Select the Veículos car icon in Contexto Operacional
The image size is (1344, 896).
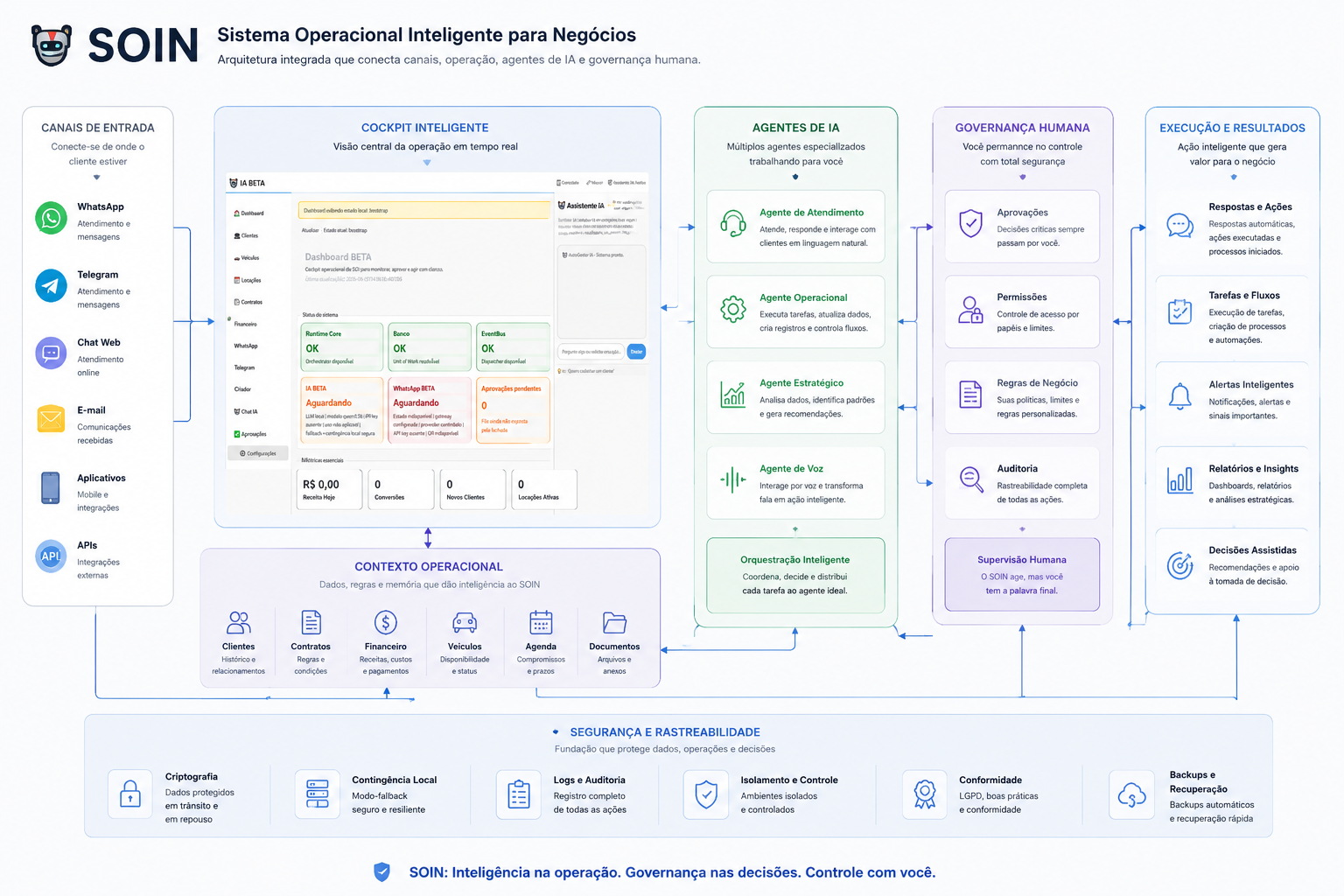[465, 622]
